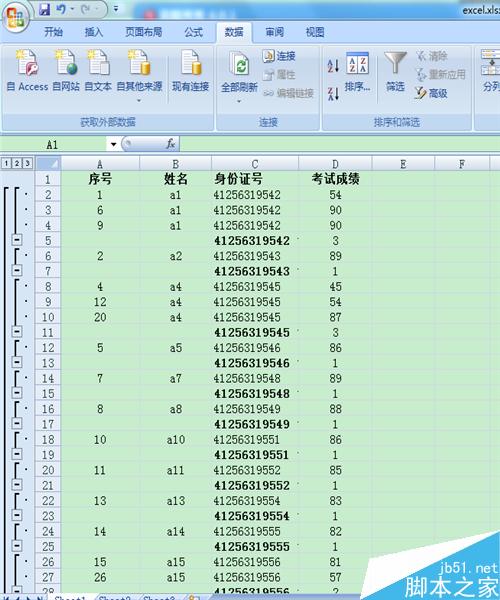Select the 姓名 header cell
This screenshot has height=600, width=500.
[176, 179]
